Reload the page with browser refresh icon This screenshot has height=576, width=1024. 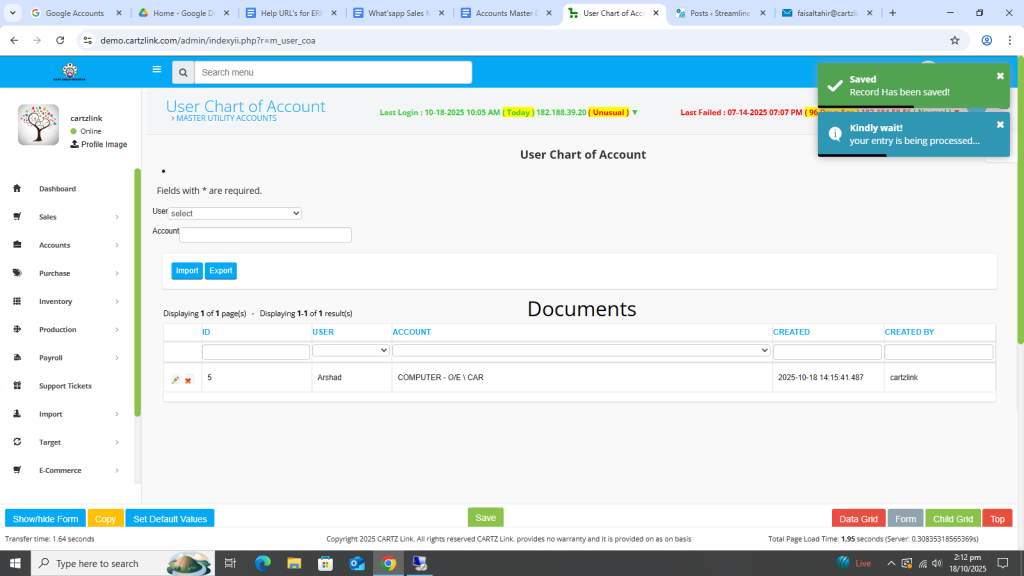60,41
